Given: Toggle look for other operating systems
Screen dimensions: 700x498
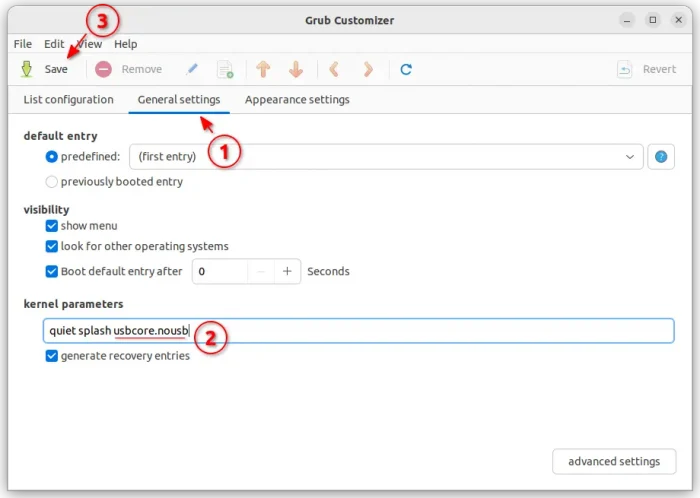Looking at the screenshot, I should pos(52,246).
